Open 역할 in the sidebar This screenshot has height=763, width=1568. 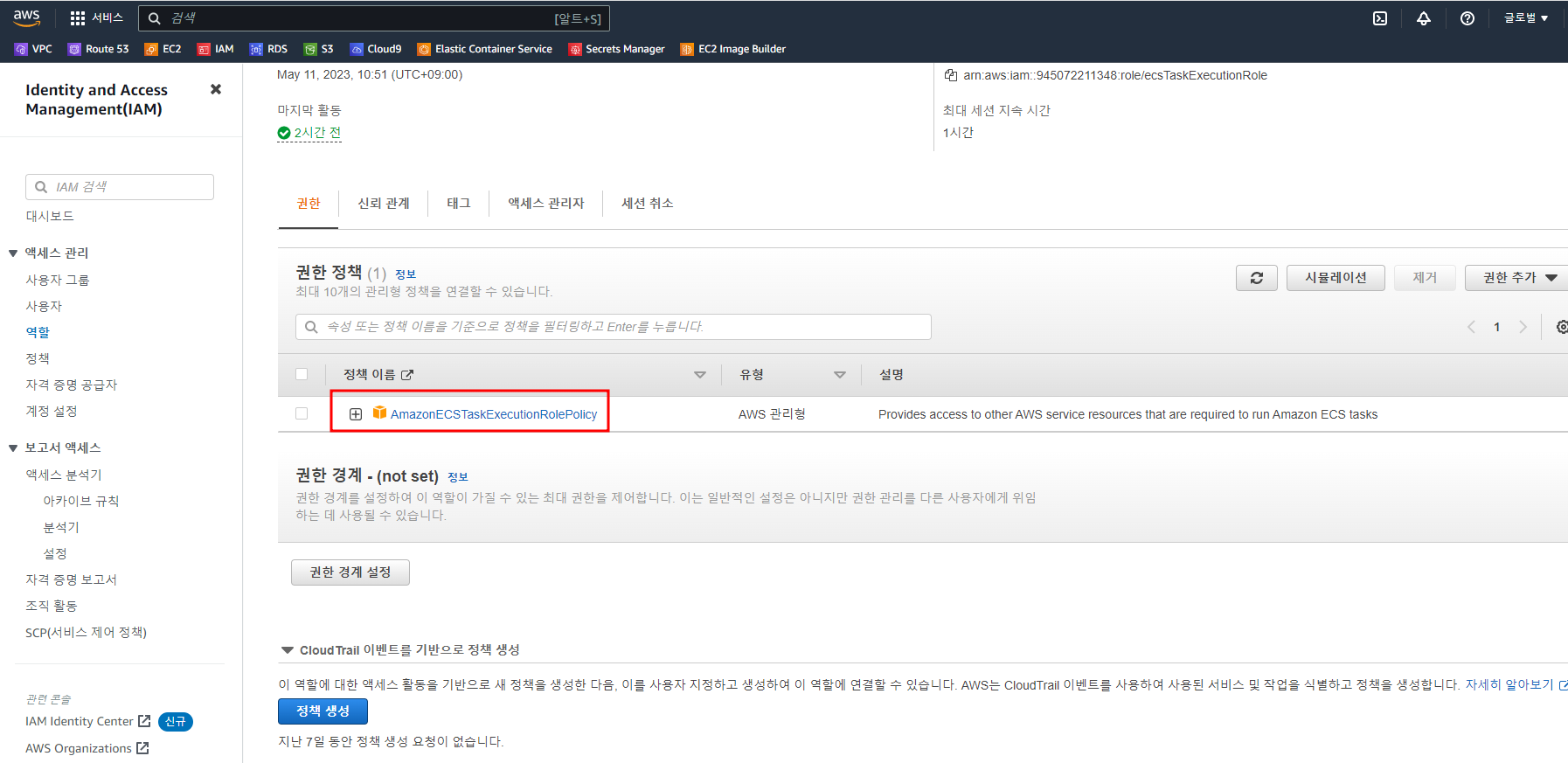(38, 333)
